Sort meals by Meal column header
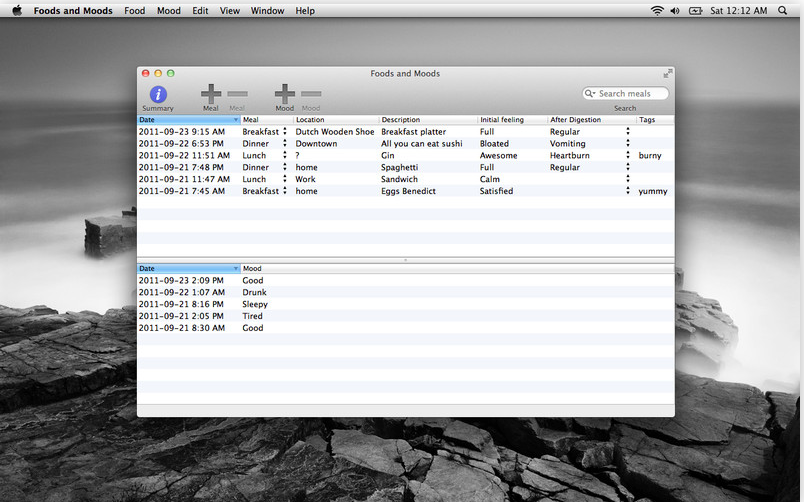 267,119
